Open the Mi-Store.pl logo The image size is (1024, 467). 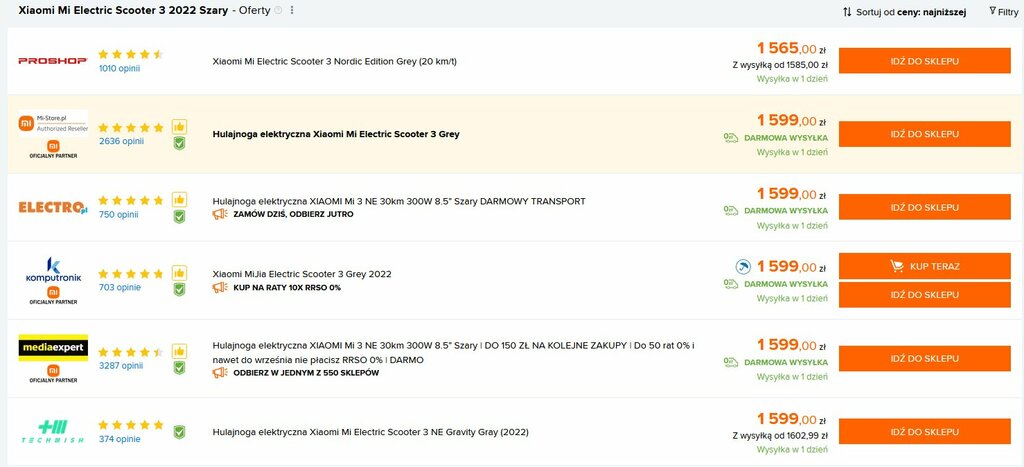pyautogui.click(x=53, y=123)
